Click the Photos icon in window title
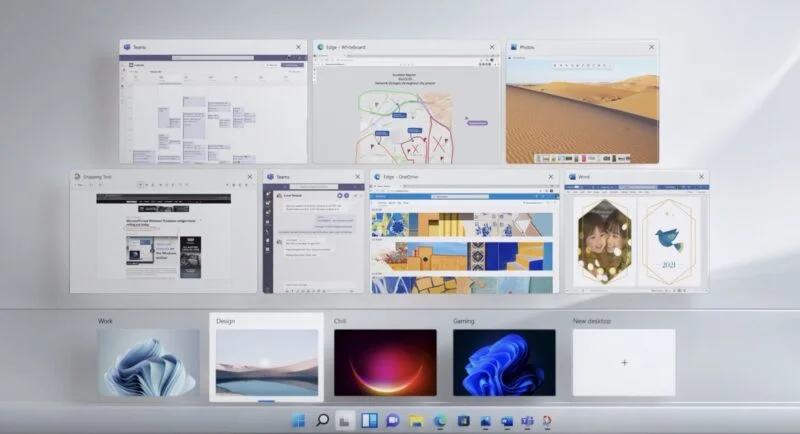Viewport: 800px width, 434px height. click(x=514, y=47)
